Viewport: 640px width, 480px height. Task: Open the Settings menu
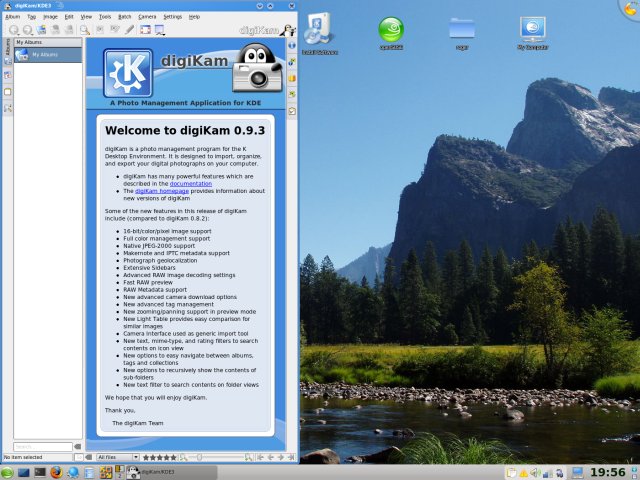(172, 17)
